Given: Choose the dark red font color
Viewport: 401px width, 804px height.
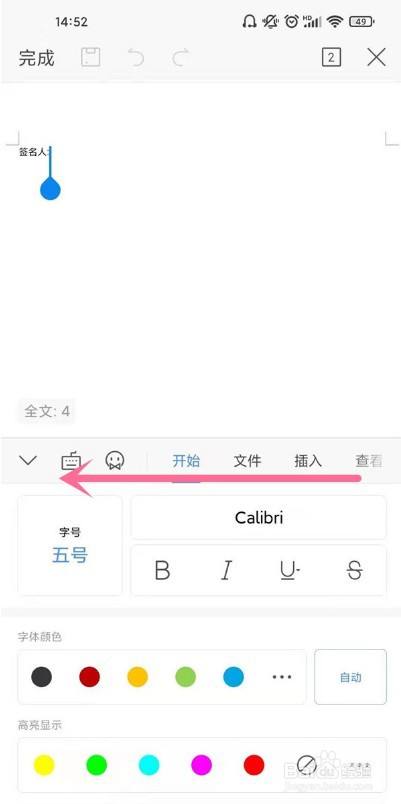Looking at the screenshot, I should tap(89, 677).
